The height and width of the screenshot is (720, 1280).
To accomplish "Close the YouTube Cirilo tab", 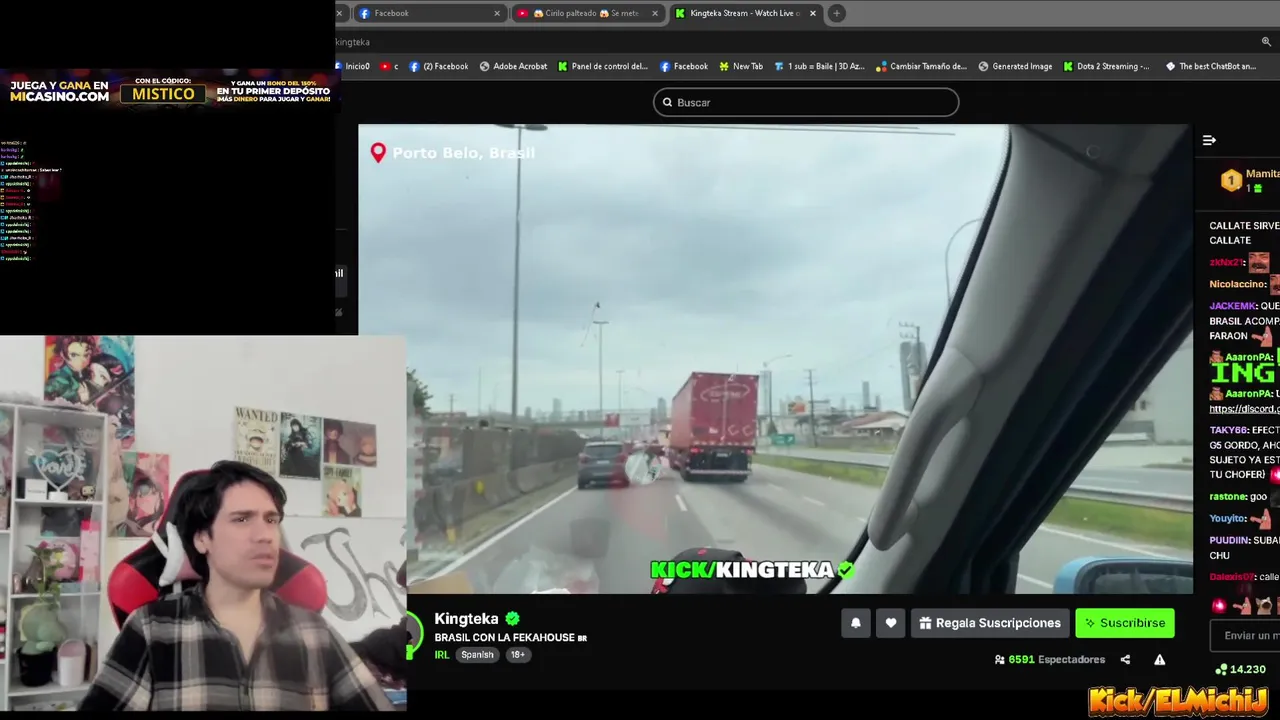I will click(655, 13).
